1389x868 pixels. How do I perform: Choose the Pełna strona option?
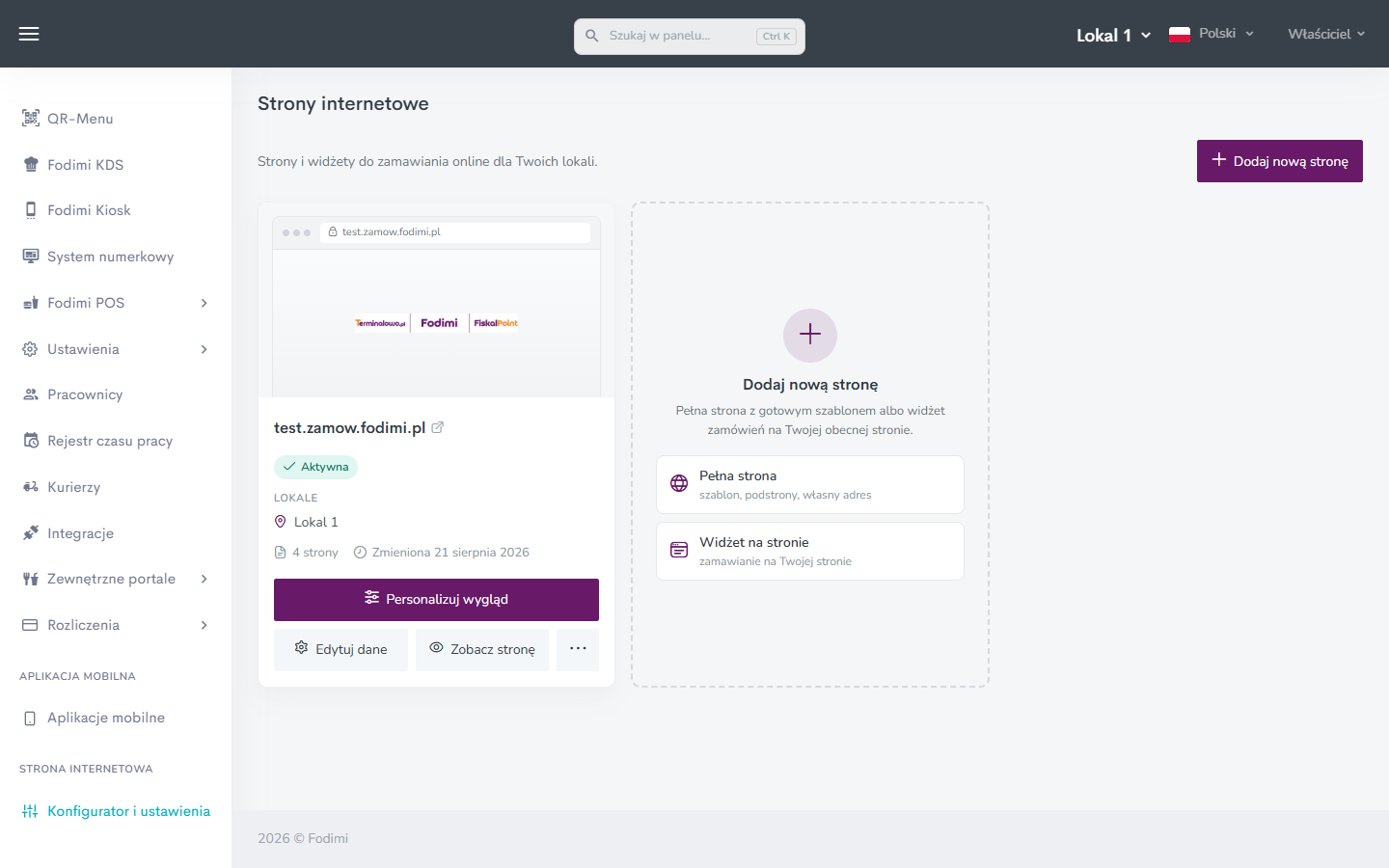(x=810, y=484)
